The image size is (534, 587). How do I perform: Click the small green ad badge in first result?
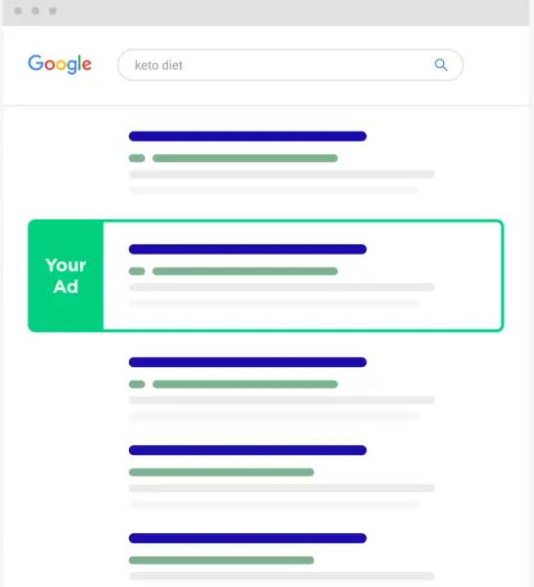[x=137, y=158]
